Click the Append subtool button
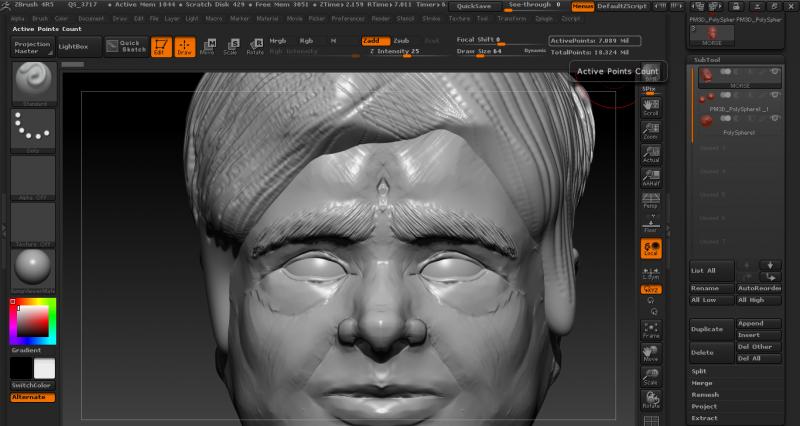The image size is (800, 426). [x=759, y=323]
